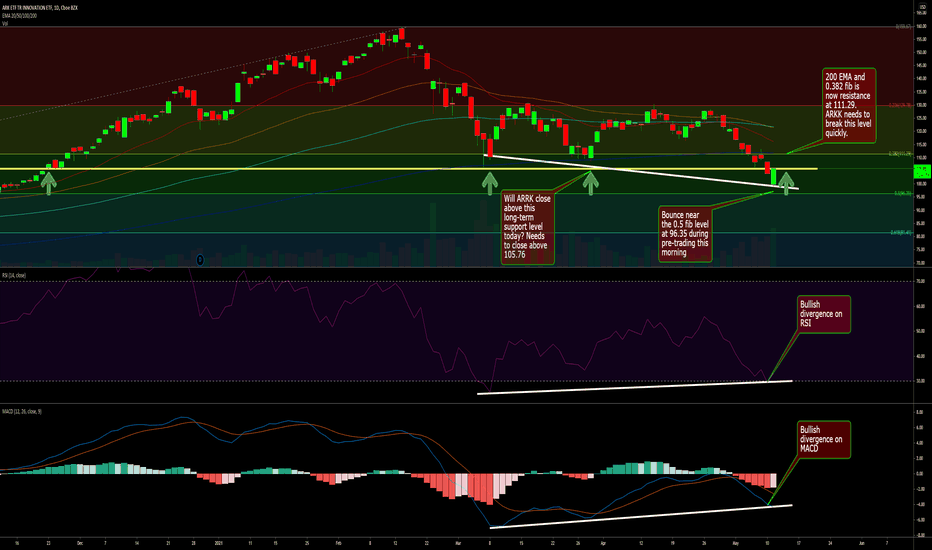The width and height of the screenshot is (932, 550).
Task: Click the May label on the time axis
Action: click(x=735, y=543)
